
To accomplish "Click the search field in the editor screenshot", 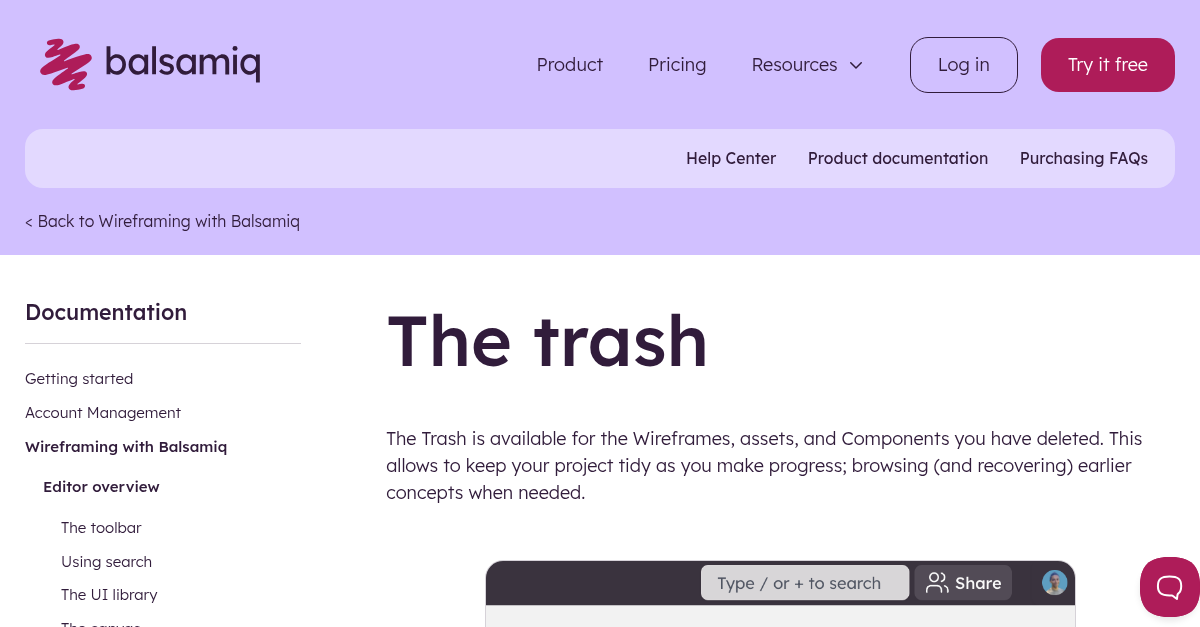I will point(805,582).
